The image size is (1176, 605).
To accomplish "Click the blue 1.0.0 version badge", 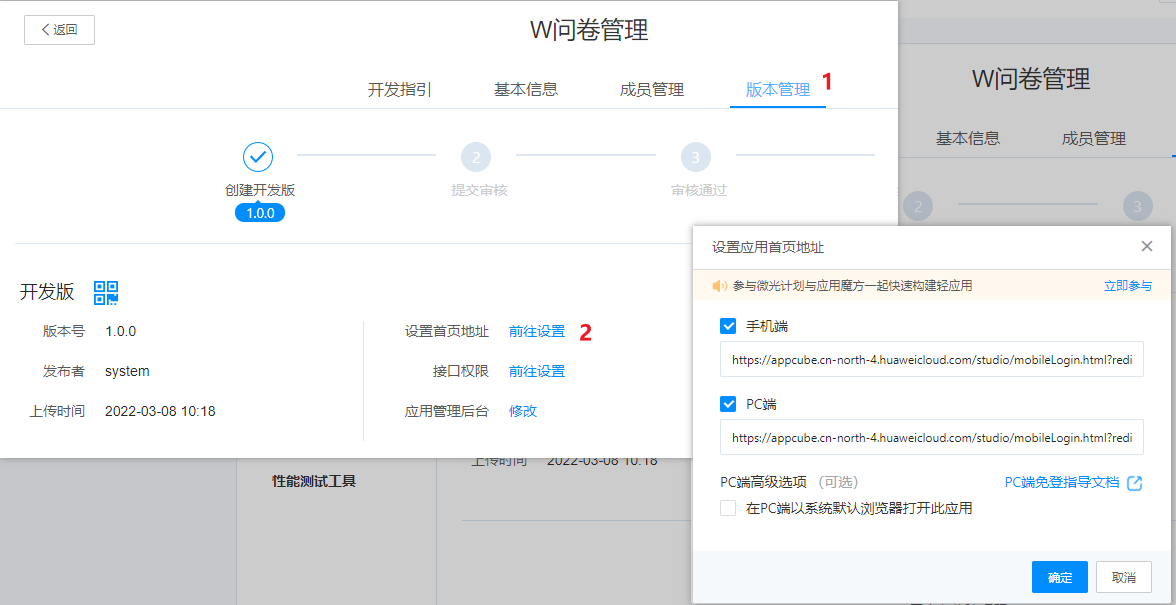I will 259,211.
